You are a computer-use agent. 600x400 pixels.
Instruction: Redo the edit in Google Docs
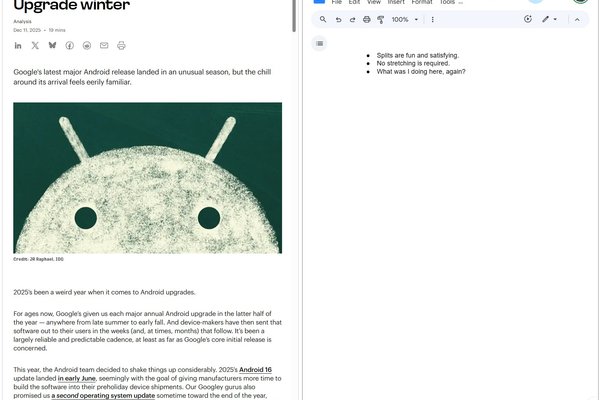(352, 20)
